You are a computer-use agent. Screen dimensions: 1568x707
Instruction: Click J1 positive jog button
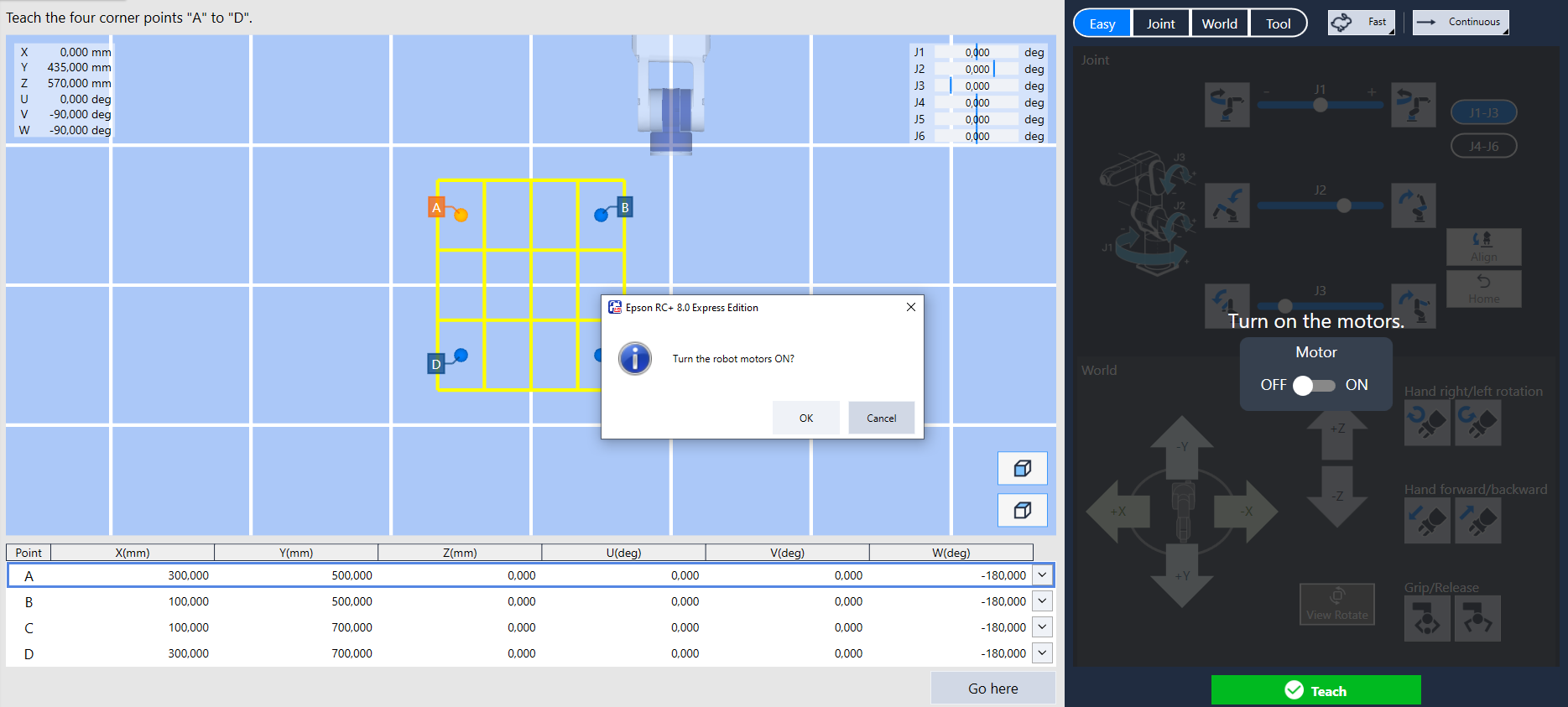[1414, 105]
